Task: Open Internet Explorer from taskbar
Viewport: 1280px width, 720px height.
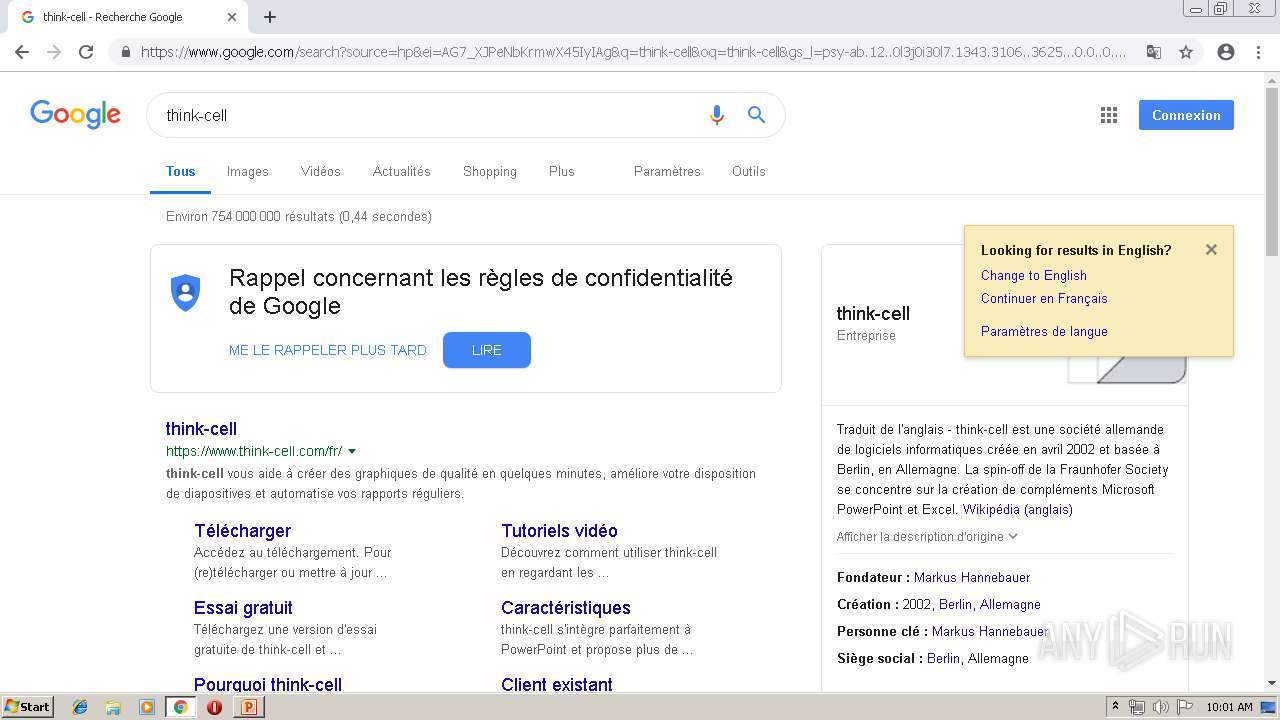Action: point(80,707)
